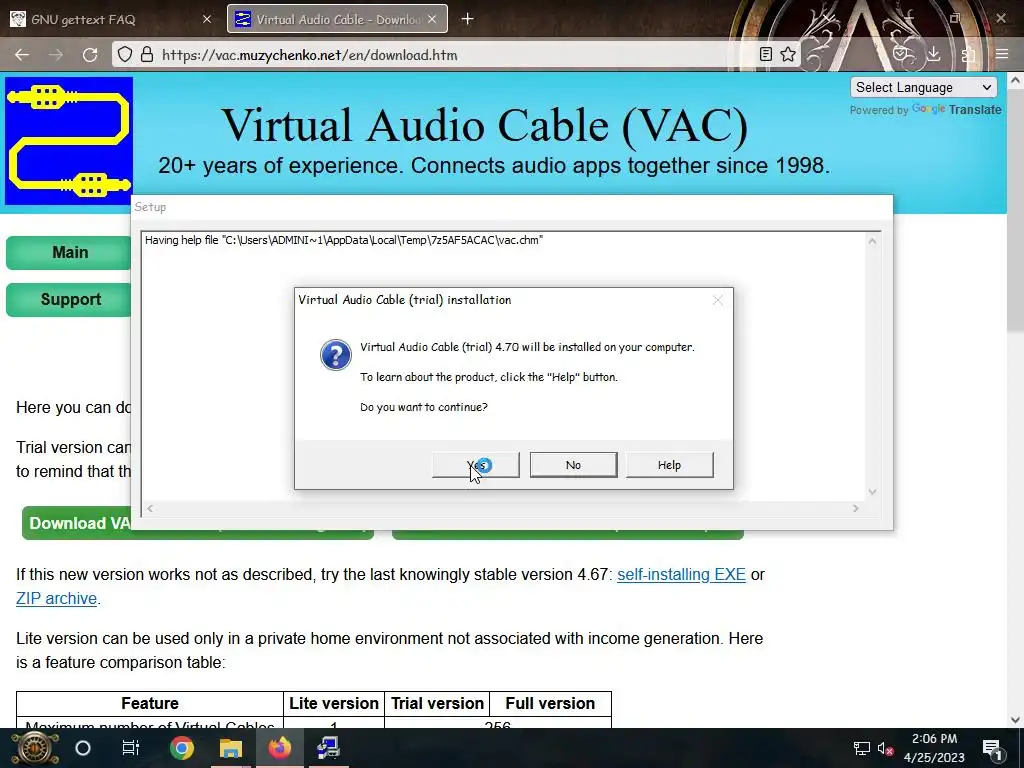The height and width of the screenshot is (768, 1024).
Task: Decline installation with the No button
Action: click(573, 465)
